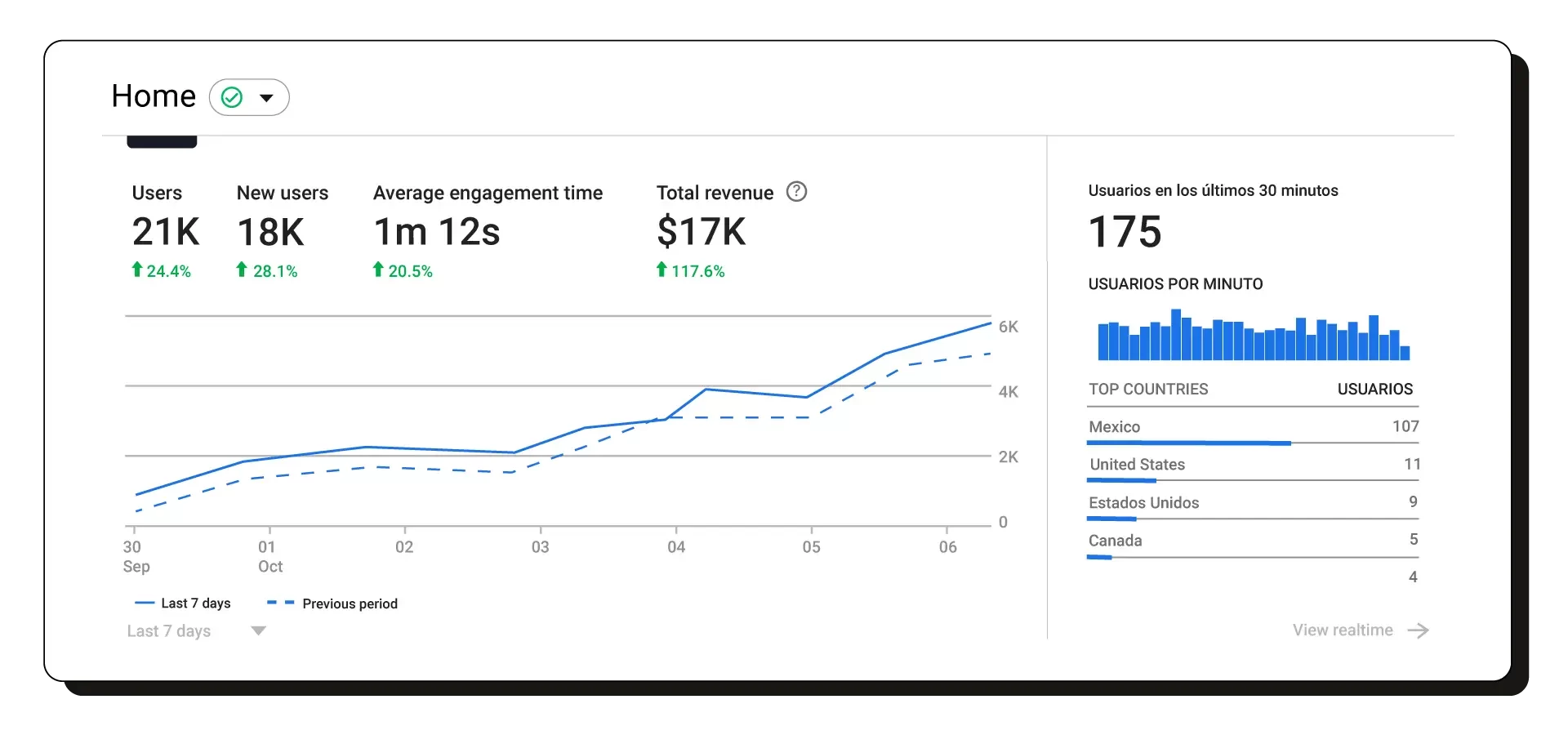Click the Mexico country row
Viewport: 1568px width, 735px height.
[x=1253, y=427]
